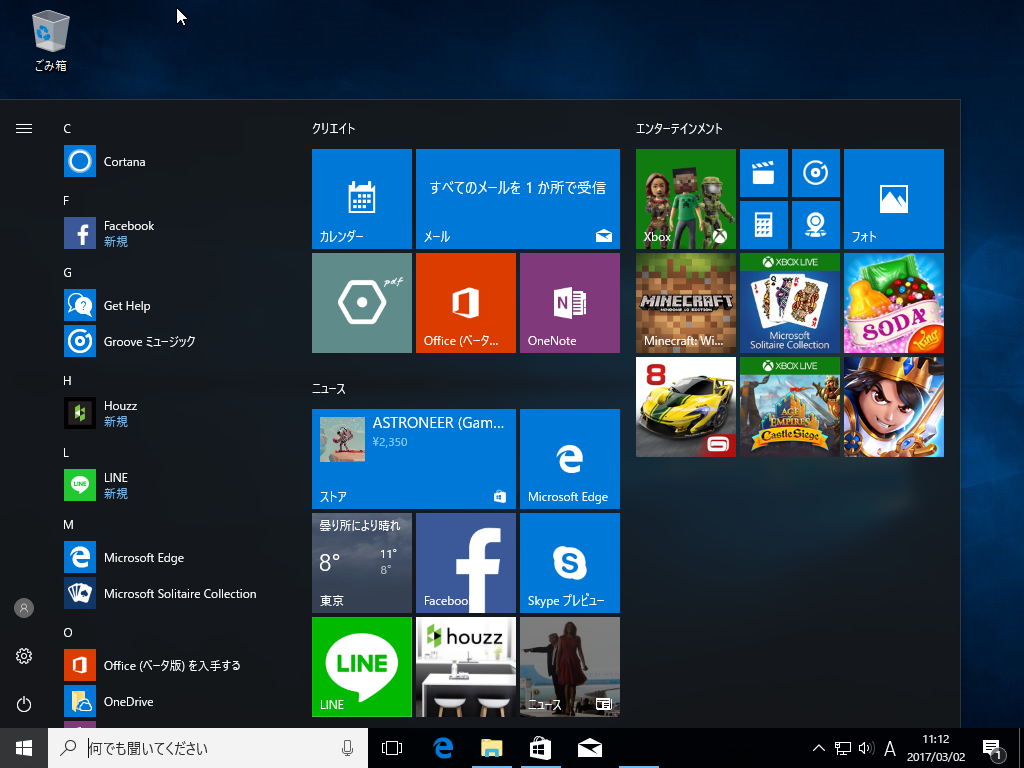Click the letter O group header
Screen dimensions: 1024x768
point(67,632)
